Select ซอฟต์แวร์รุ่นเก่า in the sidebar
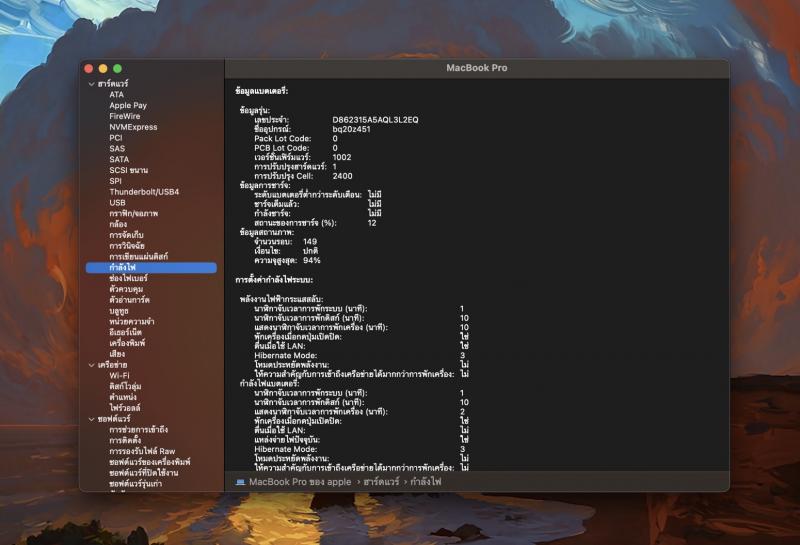The width and height of the screenshot is (800, 545). tap(135, 484)
